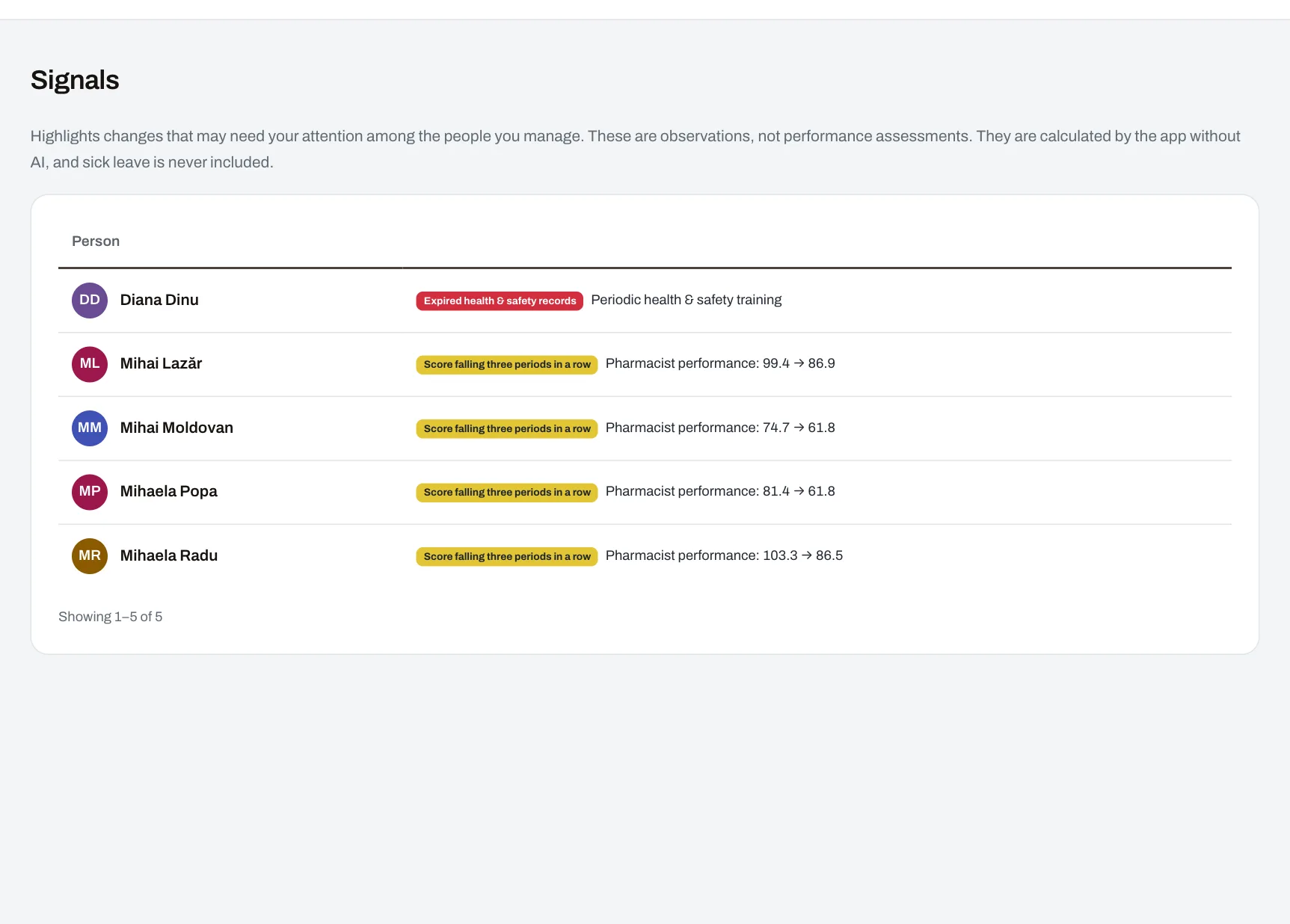Screen dimensions: 1290x924
Task: Click Mihaela Popa's MP avatar
Action: coord(90,492)
